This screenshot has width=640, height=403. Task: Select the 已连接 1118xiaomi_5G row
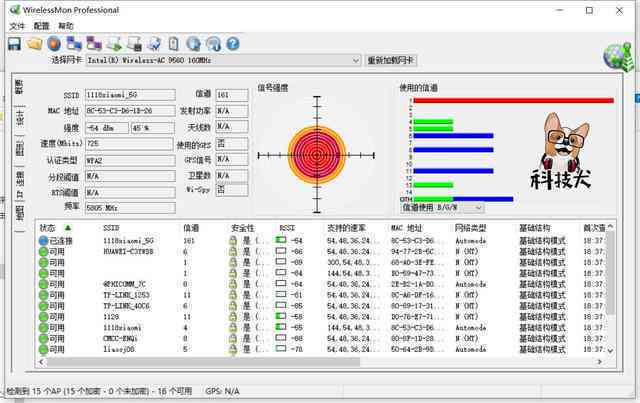322,240
